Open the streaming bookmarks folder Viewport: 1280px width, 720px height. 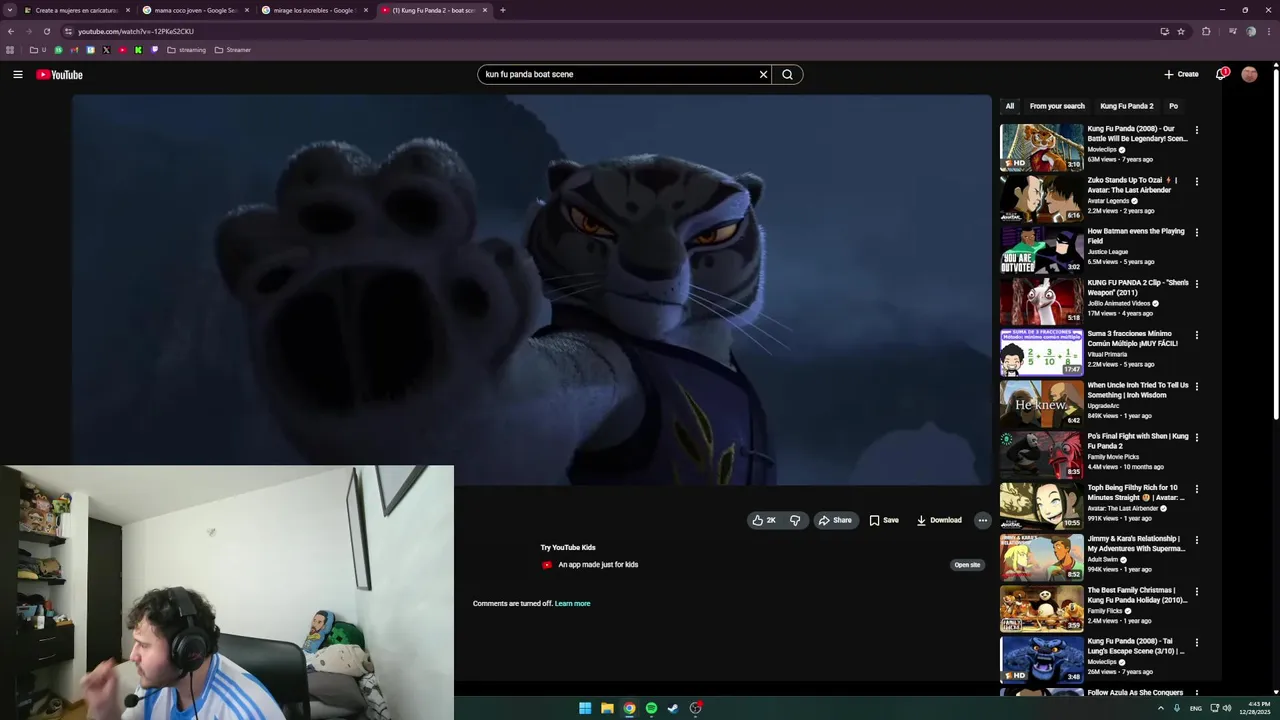(x=186, y=50)
